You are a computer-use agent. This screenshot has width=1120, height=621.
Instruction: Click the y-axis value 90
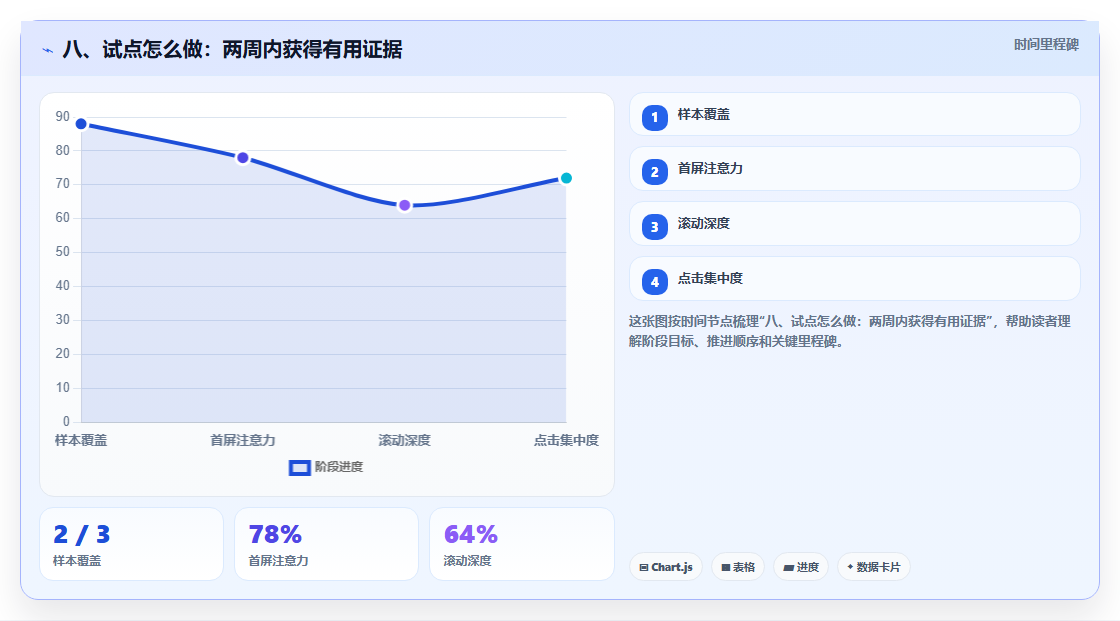tap(63, 116)
